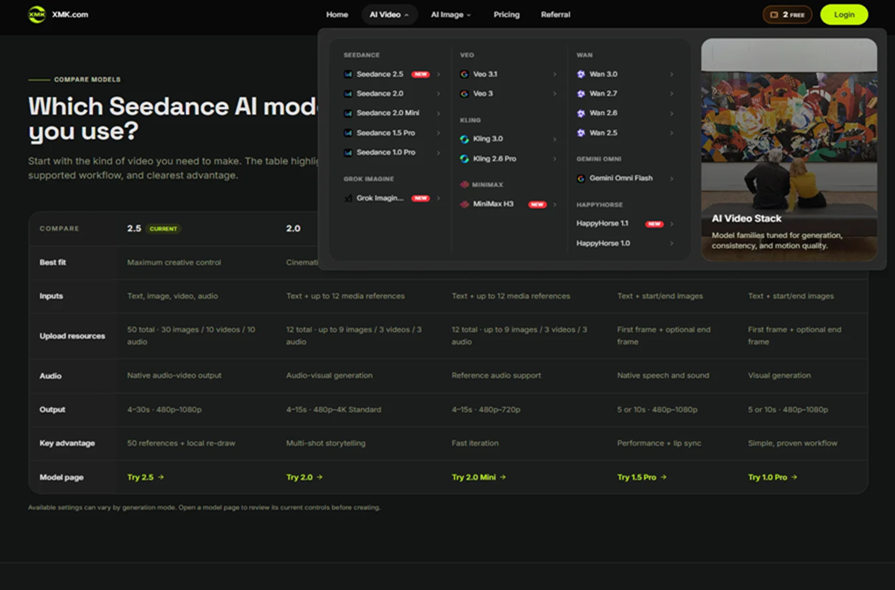Click the "Upload resources" row label
This screenshot has height=590, width=895.
(72, 336)
